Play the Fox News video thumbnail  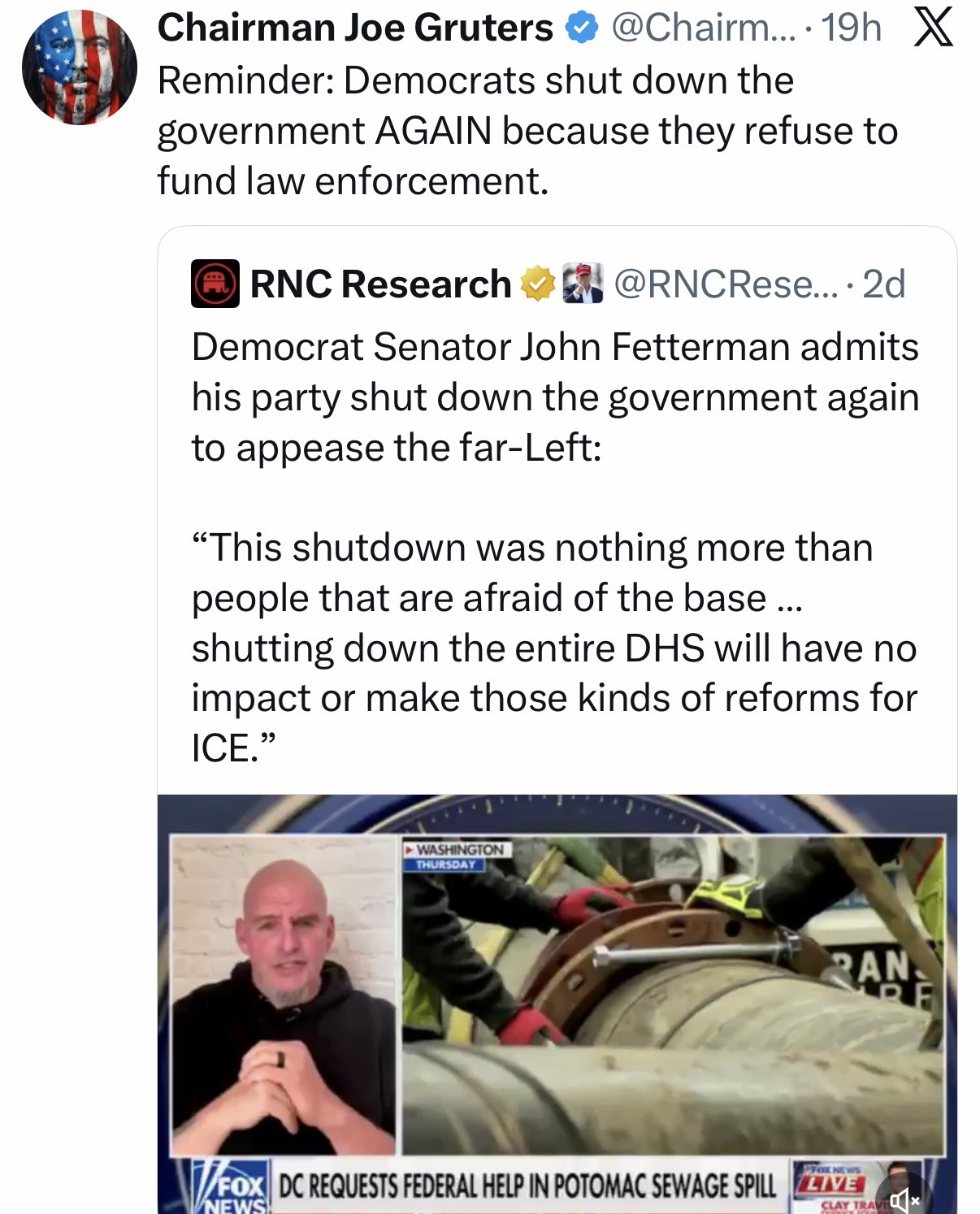point(557,1004)
